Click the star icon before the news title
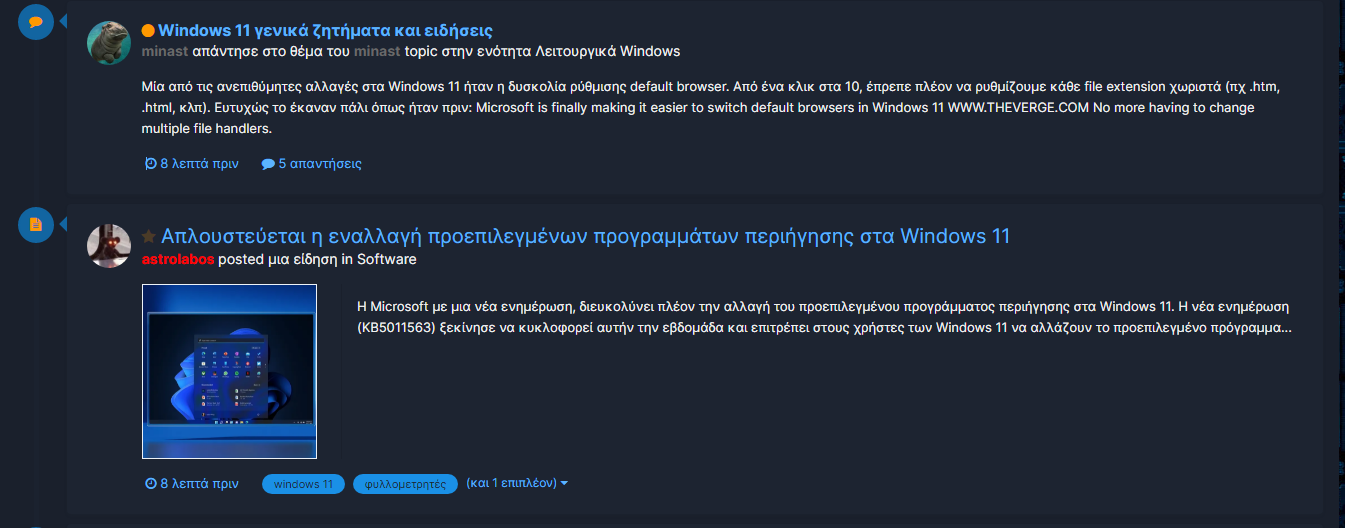Viewport: 1345px width, 528px height. [148, 237]
